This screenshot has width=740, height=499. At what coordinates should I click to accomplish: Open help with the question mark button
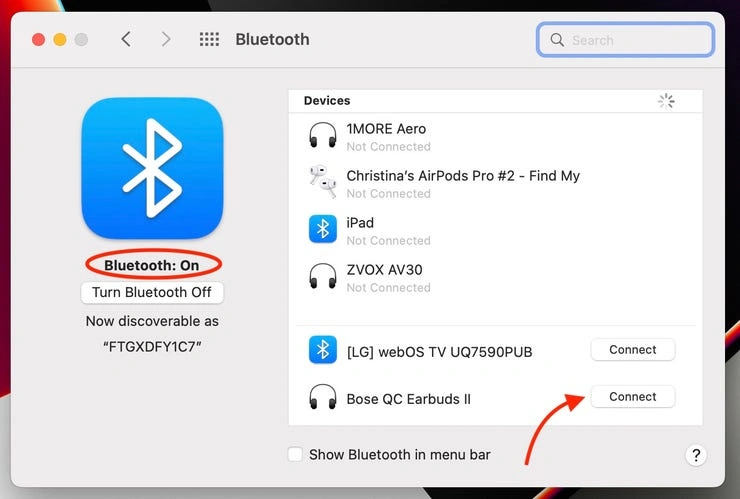(x=696, y=455)
